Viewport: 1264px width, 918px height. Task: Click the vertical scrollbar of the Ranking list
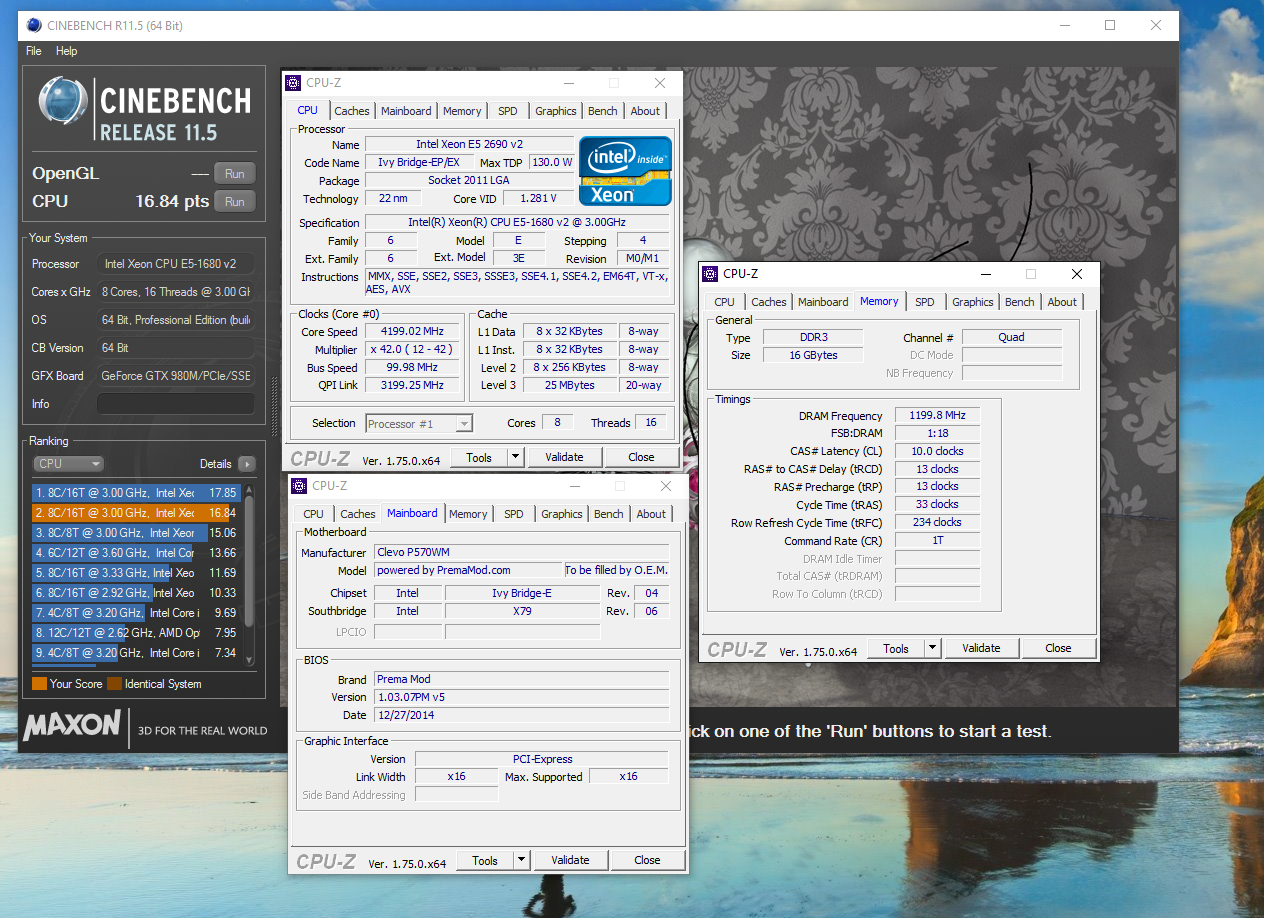tap(249, 573)
